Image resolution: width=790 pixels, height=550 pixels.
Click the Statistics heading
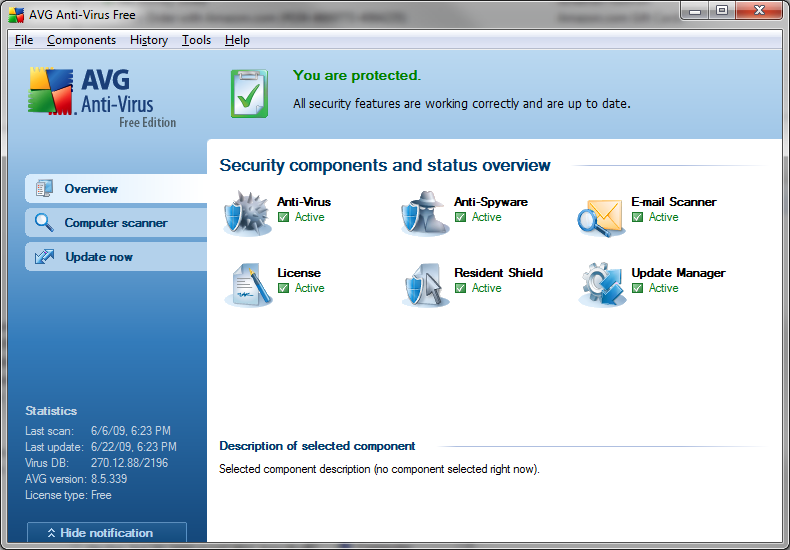(51, 411)
